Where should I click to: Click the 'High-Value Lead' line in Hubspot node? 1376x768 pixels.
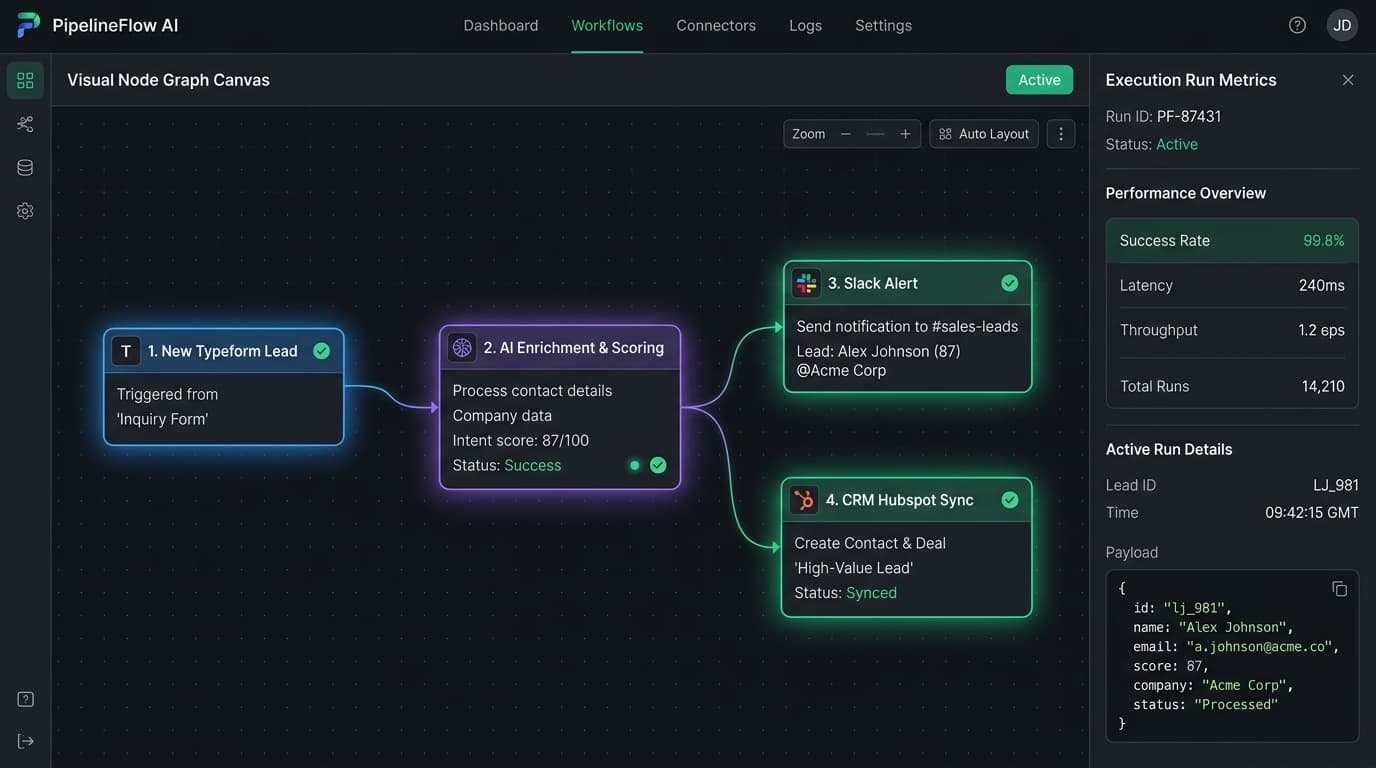tap(854, 568)
